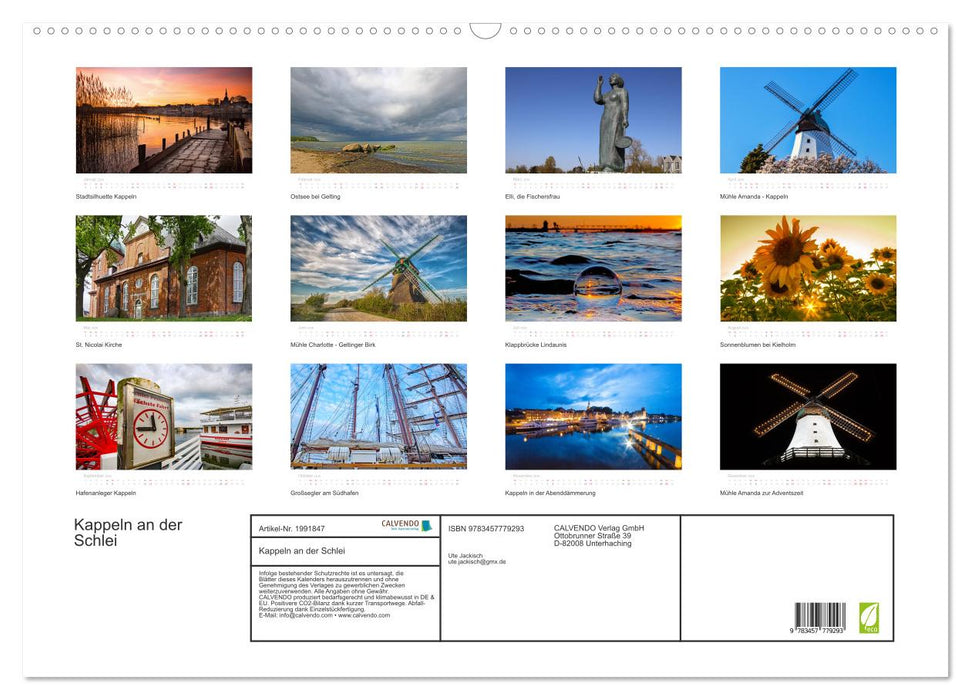Click the Artikel-Nr. 1991847 label

pos(289,529)
